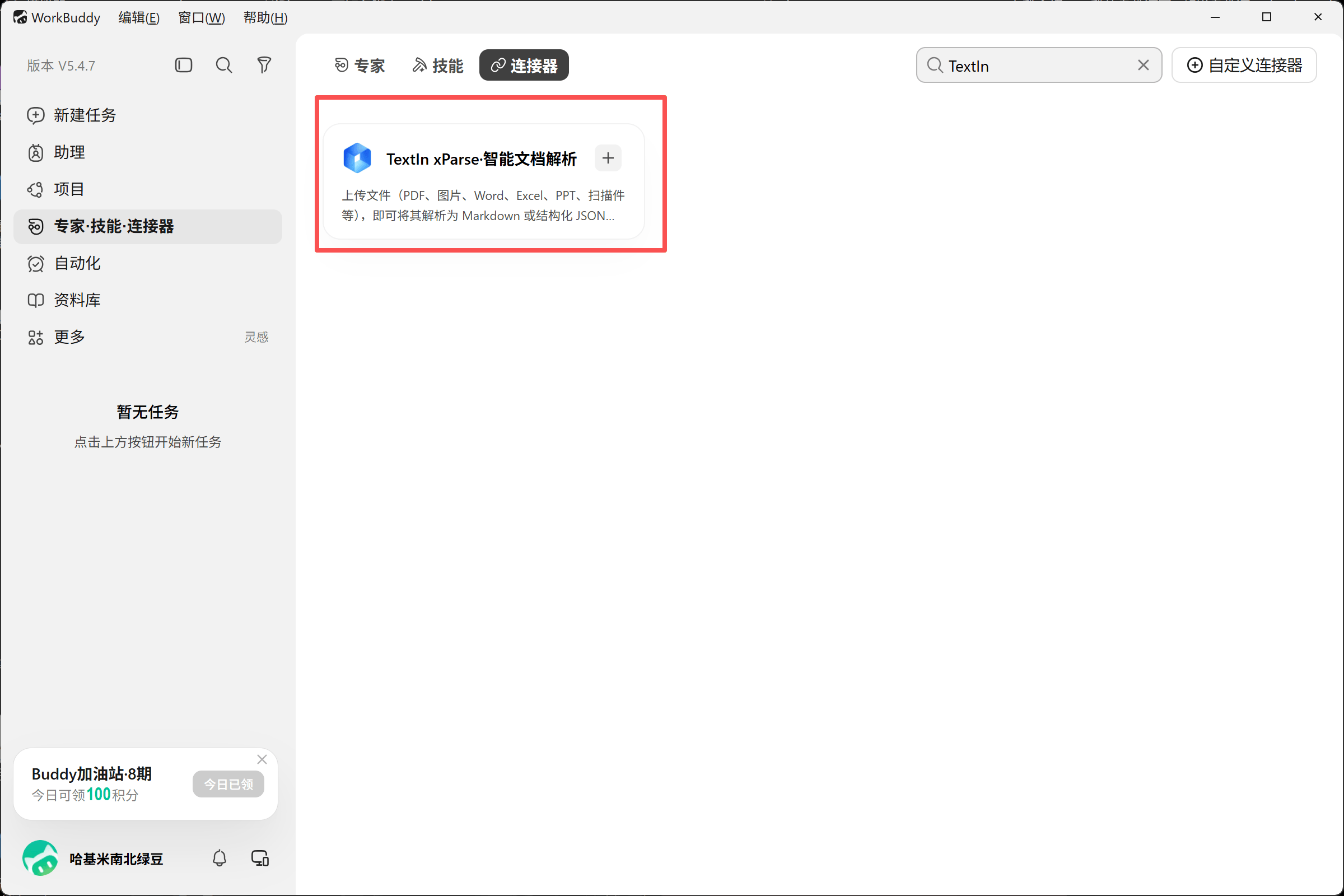
Task: Open the 资料库 library section
Action: [147, 300]
